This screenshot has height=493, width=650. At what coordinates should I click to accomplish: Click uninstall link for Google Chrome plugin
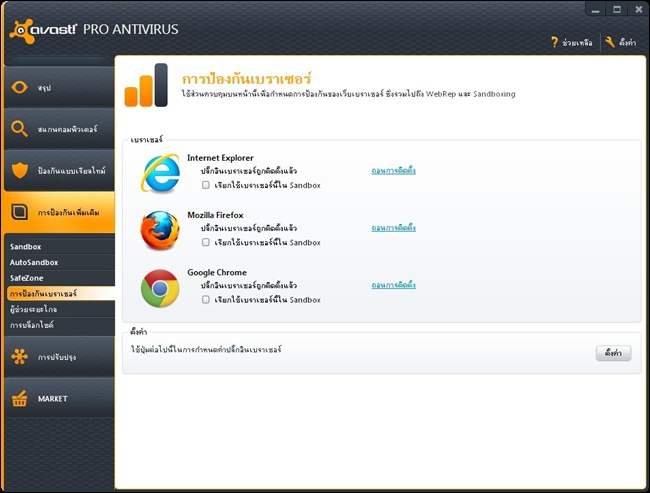(x=393, y=285)
